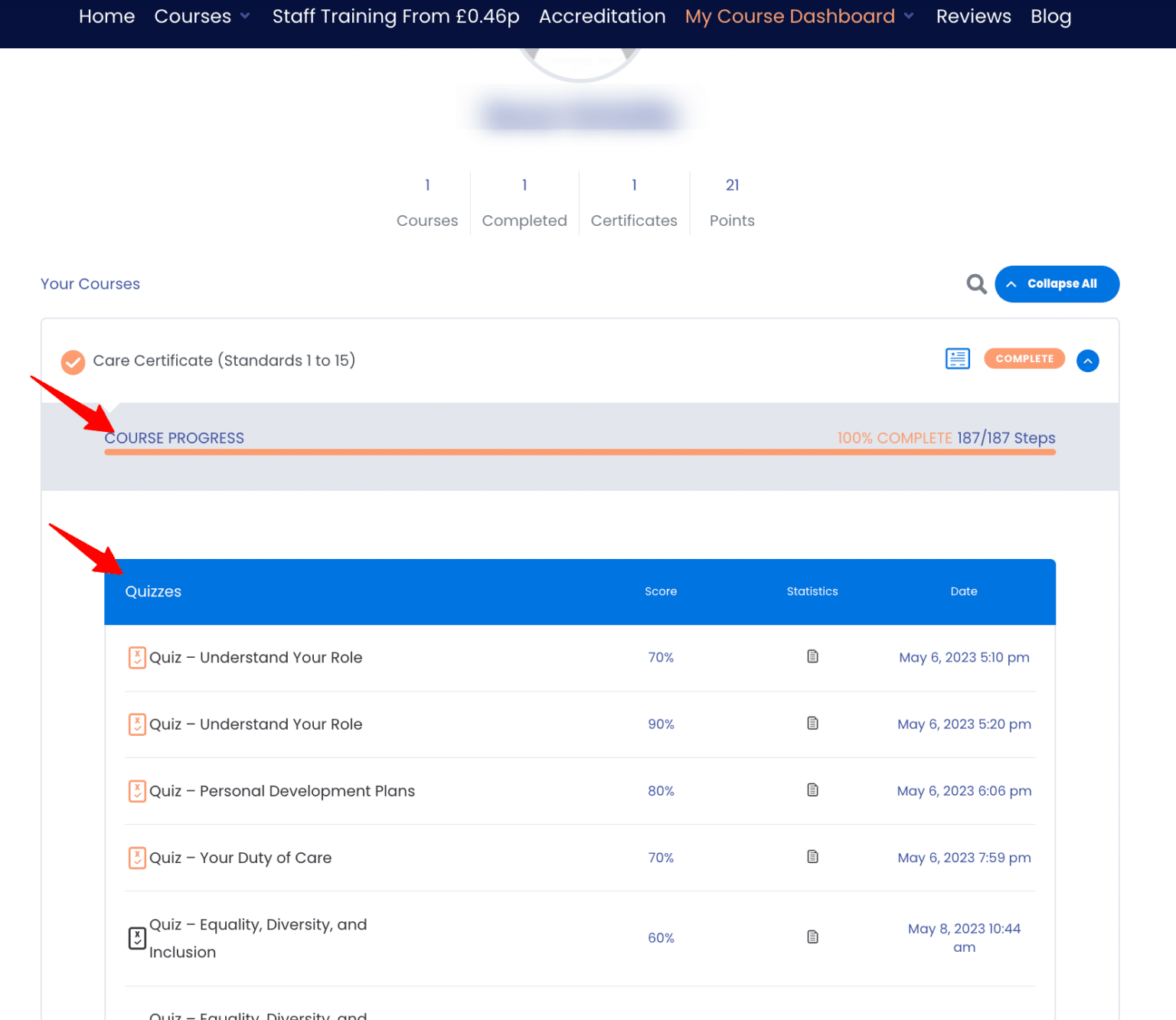This screenshot has height=1020, width=1176.
Task: Navigate to the Reviews menu item
Action: click(x=973, y=16)
